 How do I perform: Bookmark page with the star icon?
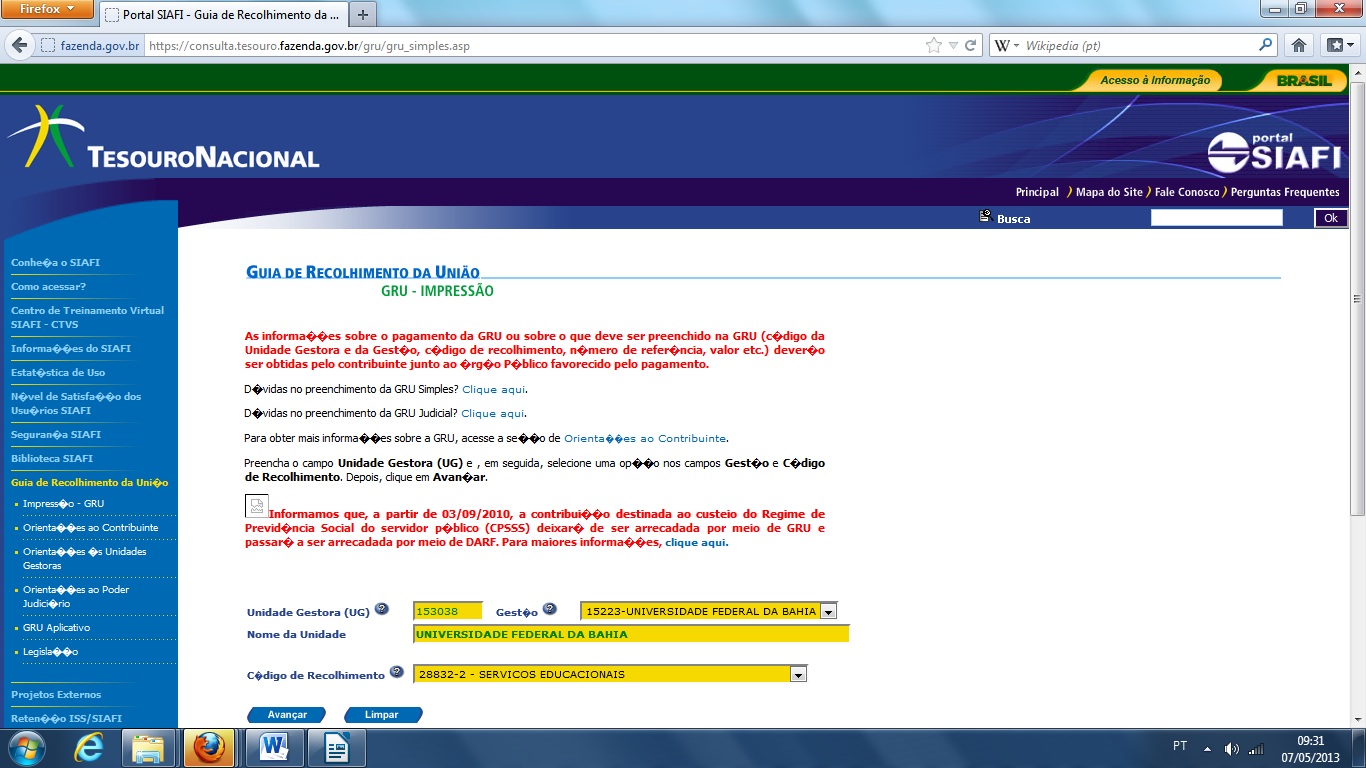click(x=934, y=46)
